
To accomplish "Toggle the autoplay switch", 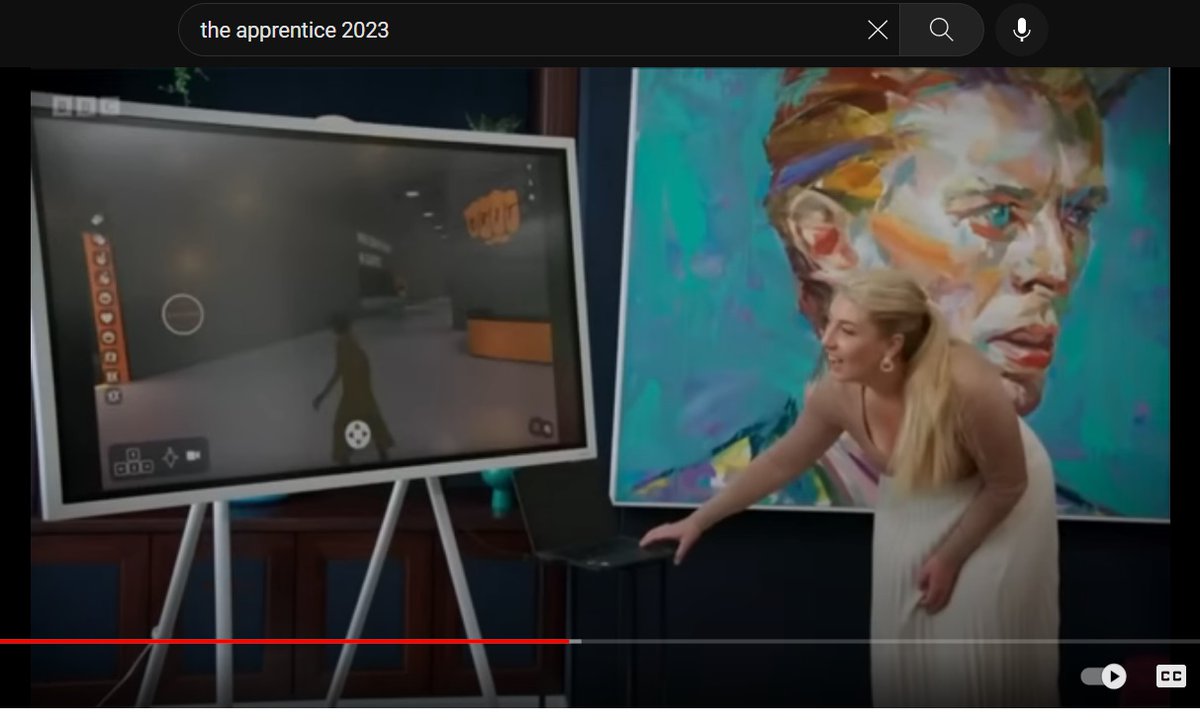I will pyautogui.click(x=1104, y=677).
